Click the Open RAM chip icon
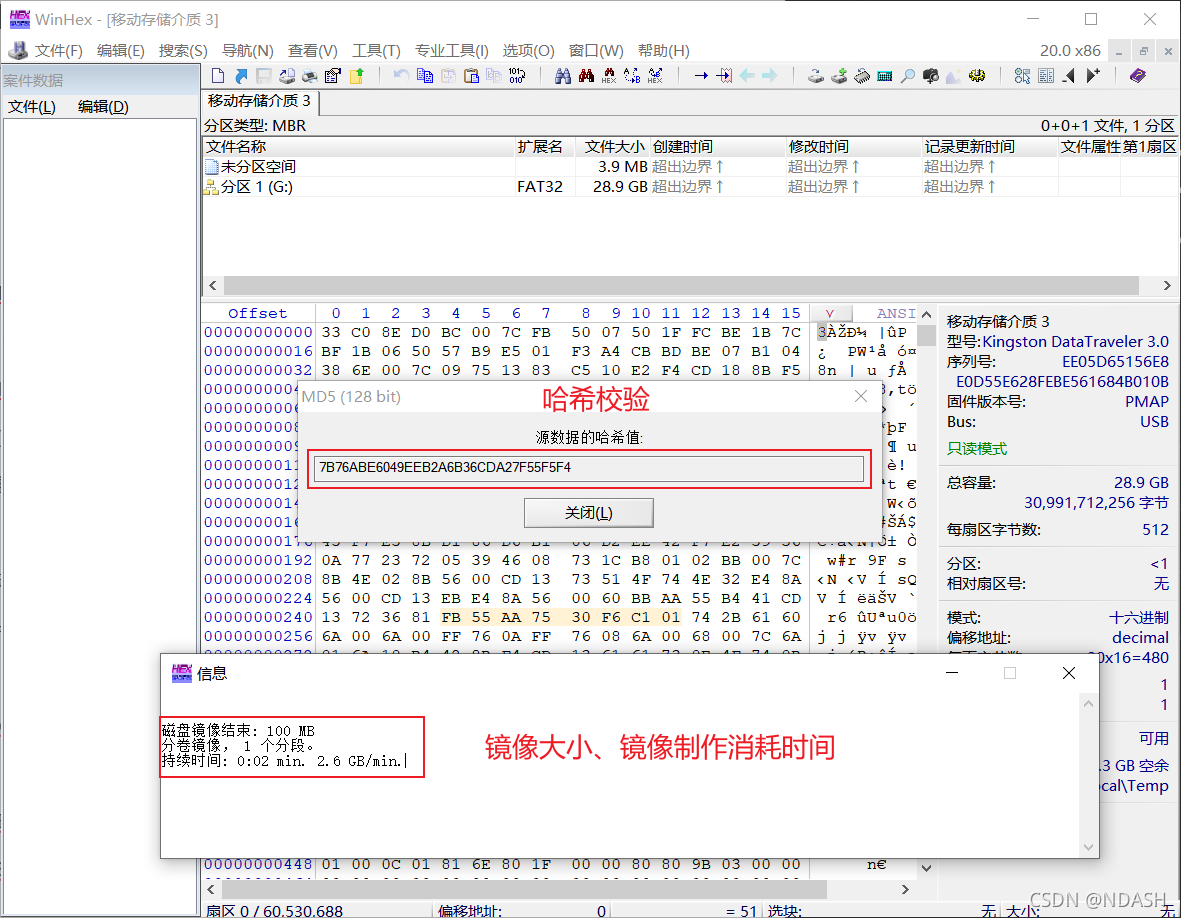1181x918 pixels. point(862,75)
